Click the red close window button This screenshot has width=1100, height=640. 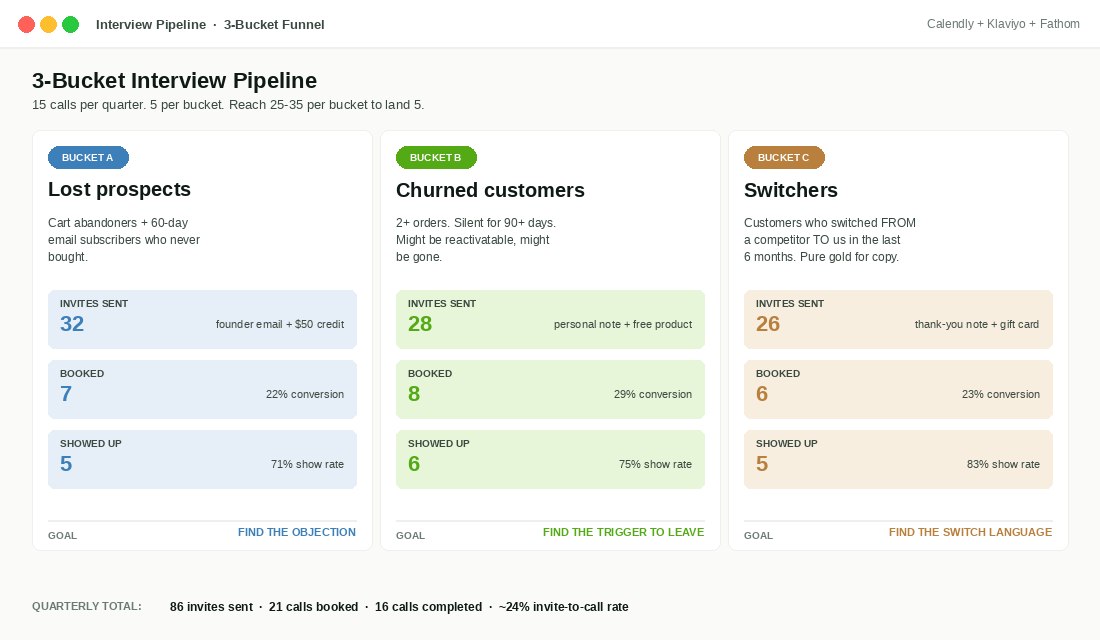click(27, 25)
